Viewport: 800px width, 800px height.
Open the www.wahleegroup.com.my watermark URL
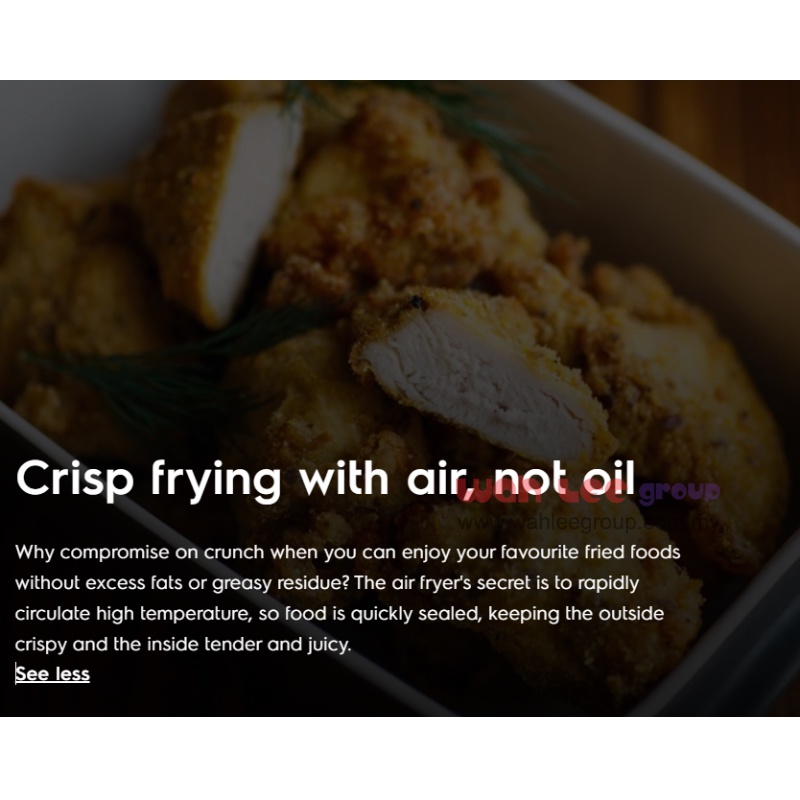coord(589,522)
